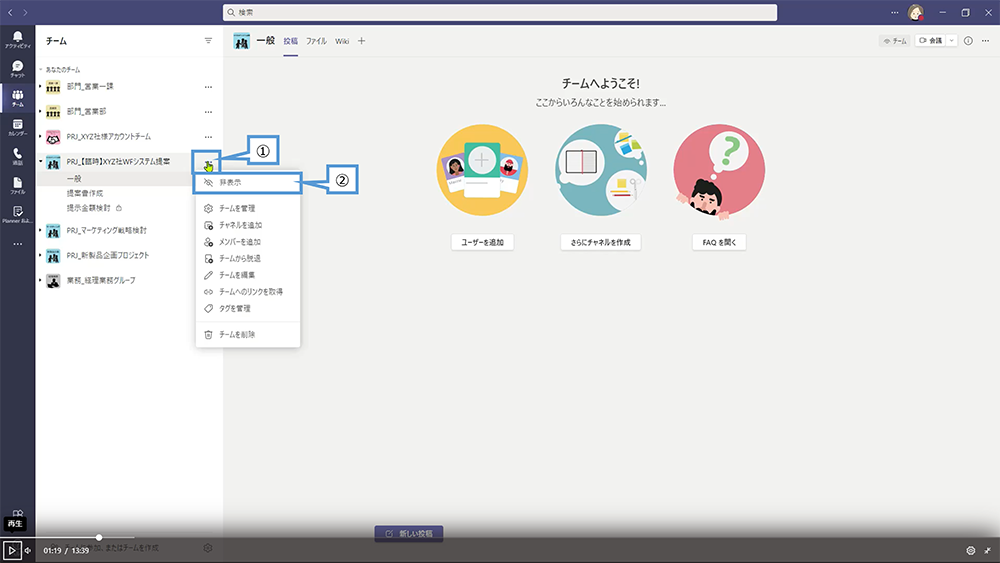
Task: Open the 会議 dropdown arrow
Action: 951,41
